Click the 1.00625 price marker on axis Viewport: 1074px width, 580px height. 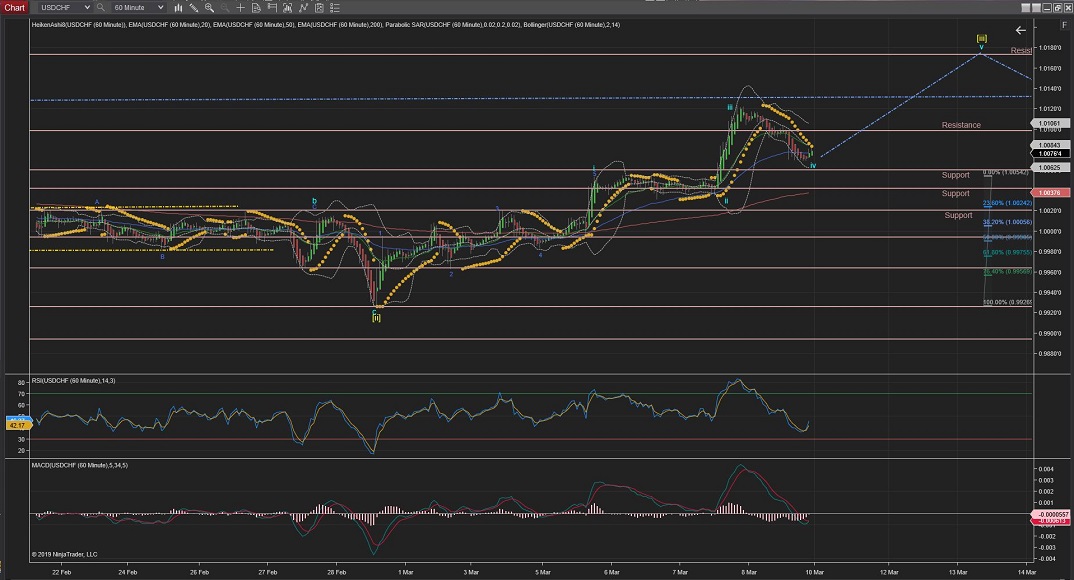click(1049, 168)
